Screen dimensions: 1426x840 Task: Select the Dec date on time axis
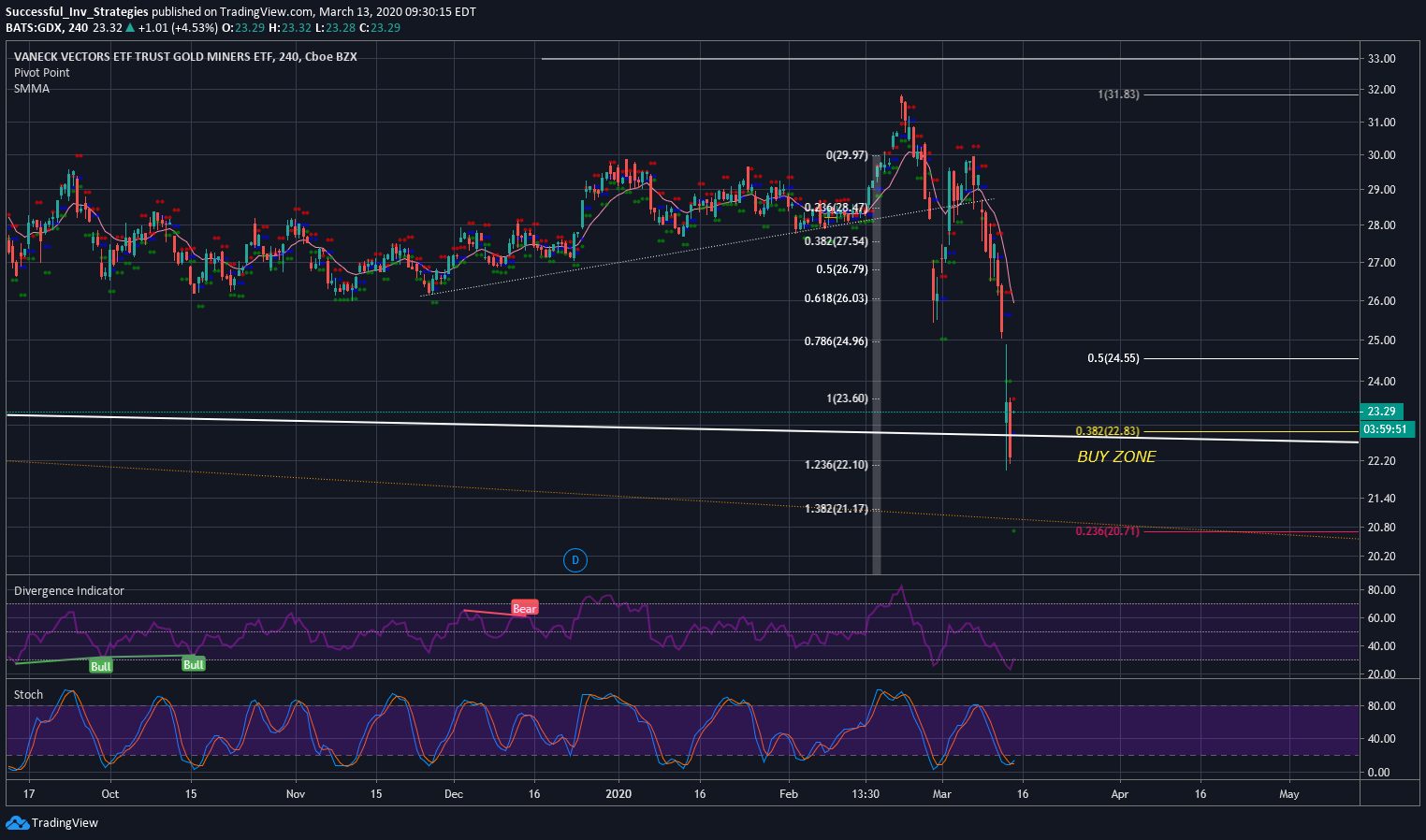[454, 794]
